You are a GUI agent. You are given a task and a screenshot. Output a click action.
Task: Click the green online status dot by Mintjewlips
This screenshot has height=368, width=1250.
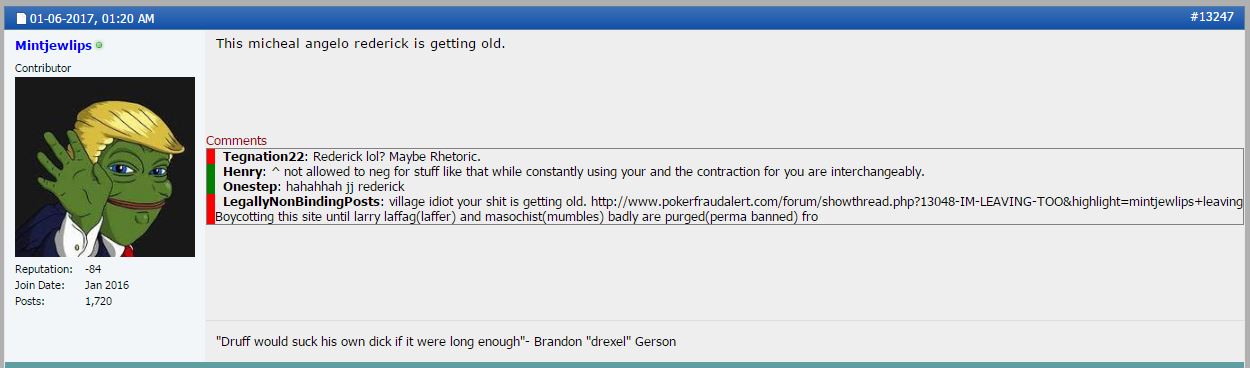(x=99, y=46)
